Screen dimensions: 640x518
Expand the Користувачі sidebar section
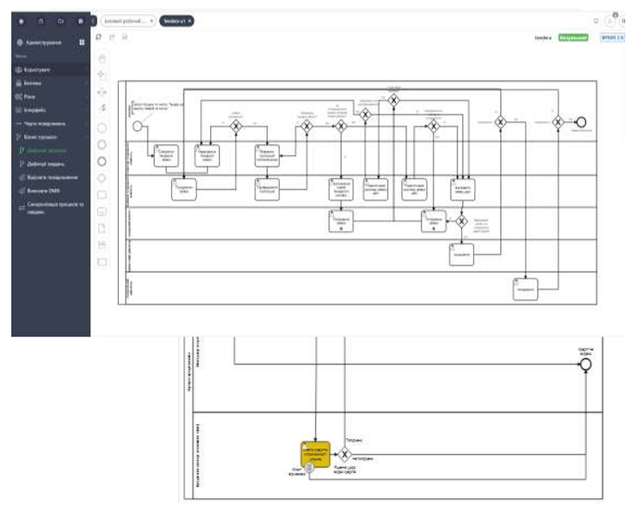click(86, 70)
